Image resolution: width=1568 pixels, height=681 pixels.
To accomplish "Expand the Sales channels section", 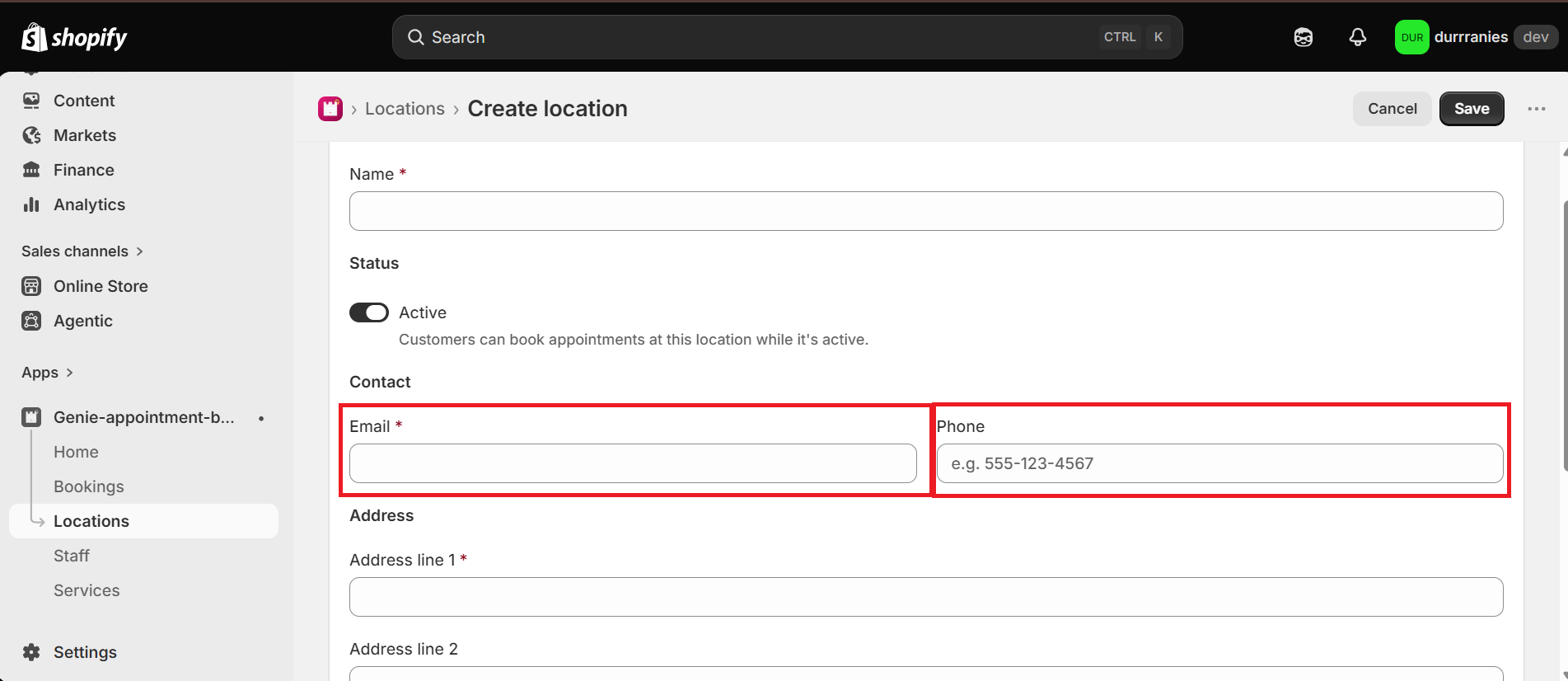I will [x=82, y=251].
